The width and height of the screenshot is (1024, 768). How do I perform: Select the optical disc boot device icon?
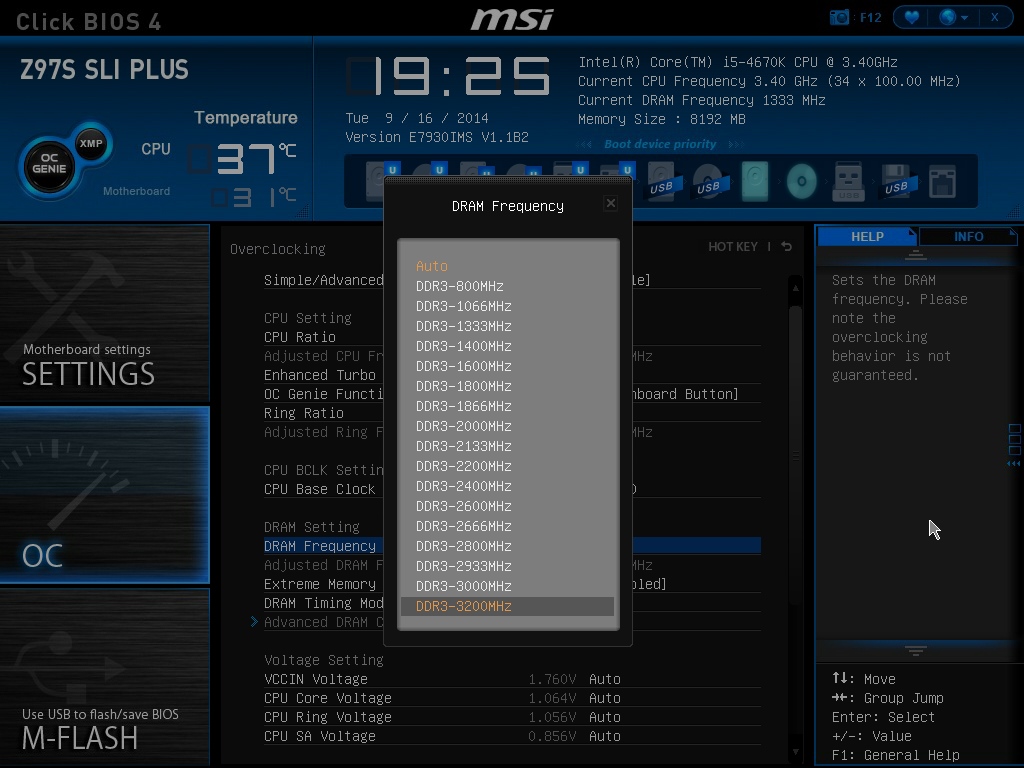(801, 182)
